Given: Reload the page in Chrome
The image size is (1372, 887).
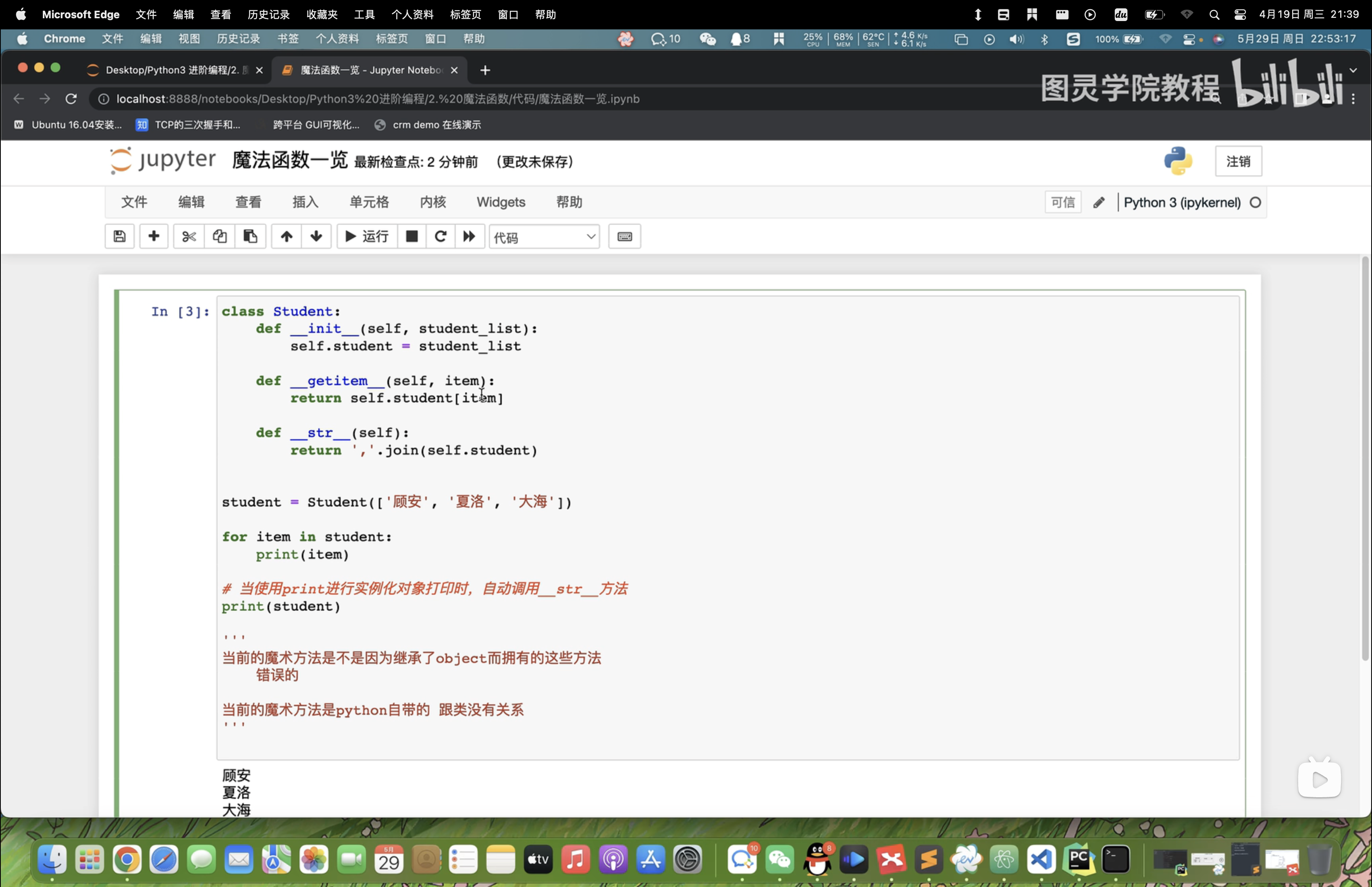Looking at the screenshot, I should pyautogui.click(x=71, y=98).
